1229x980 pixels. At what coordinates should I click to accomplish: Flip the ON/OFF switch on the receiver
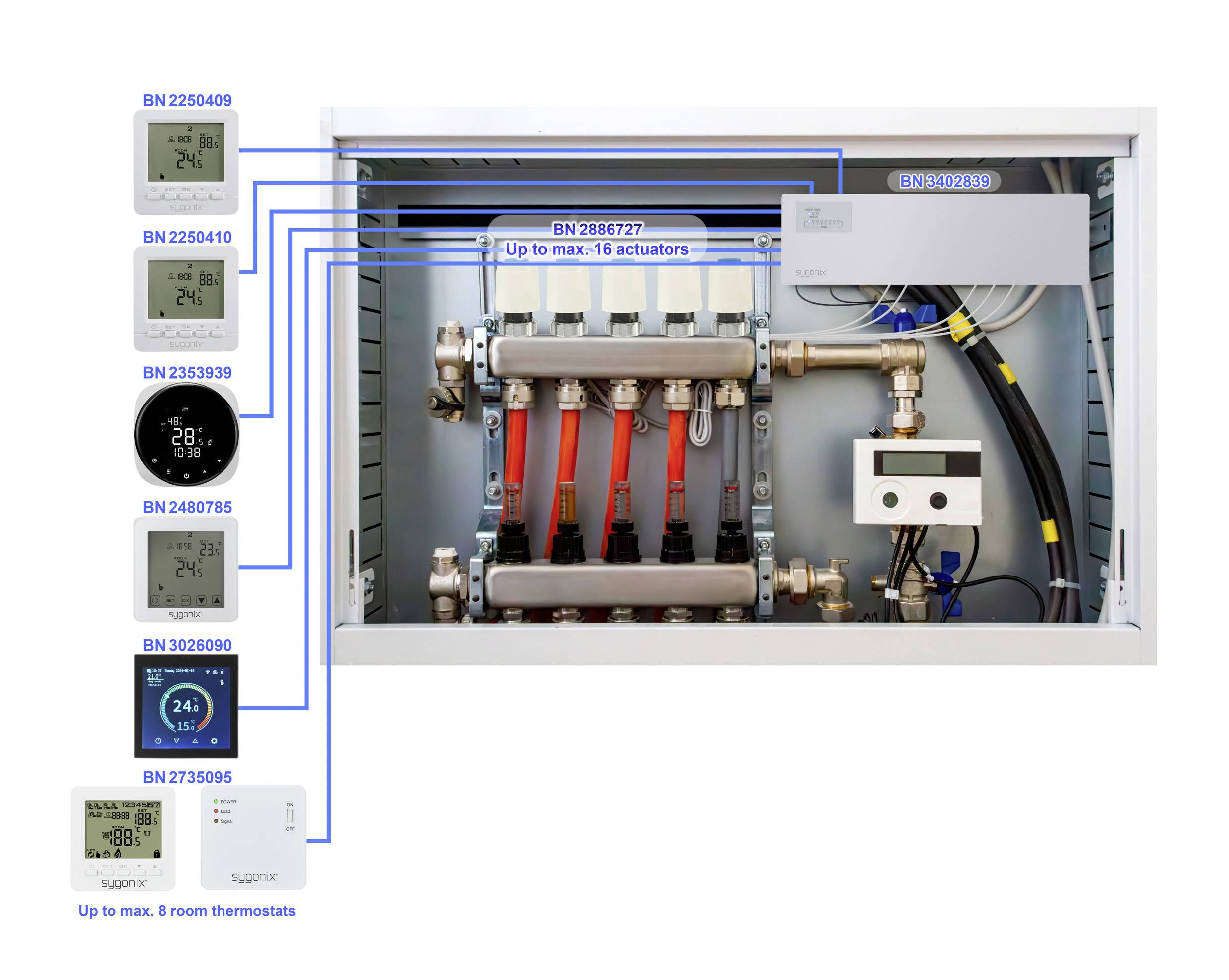[290, 815]
